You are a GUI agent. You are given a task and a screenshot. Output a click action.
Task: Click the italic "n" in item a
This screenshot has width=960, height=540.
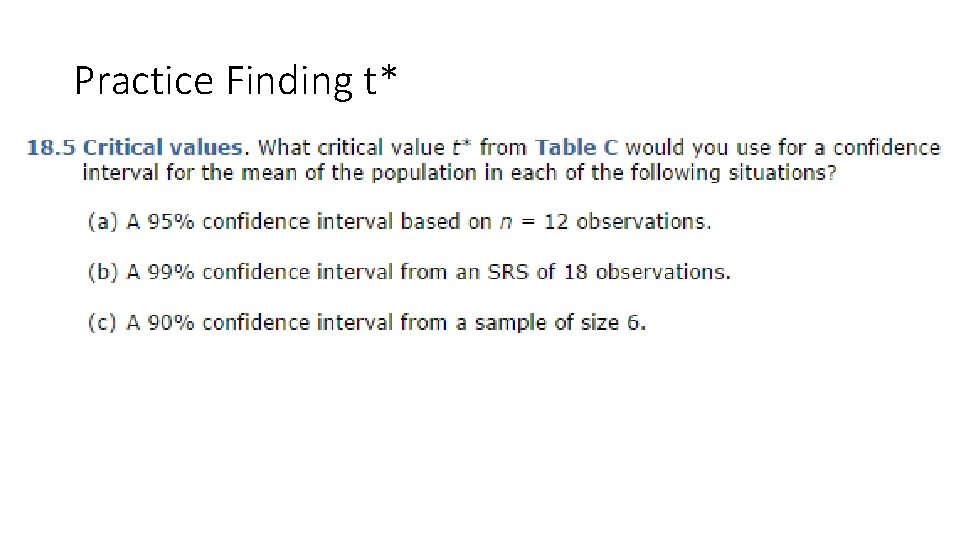pos(506,223)
